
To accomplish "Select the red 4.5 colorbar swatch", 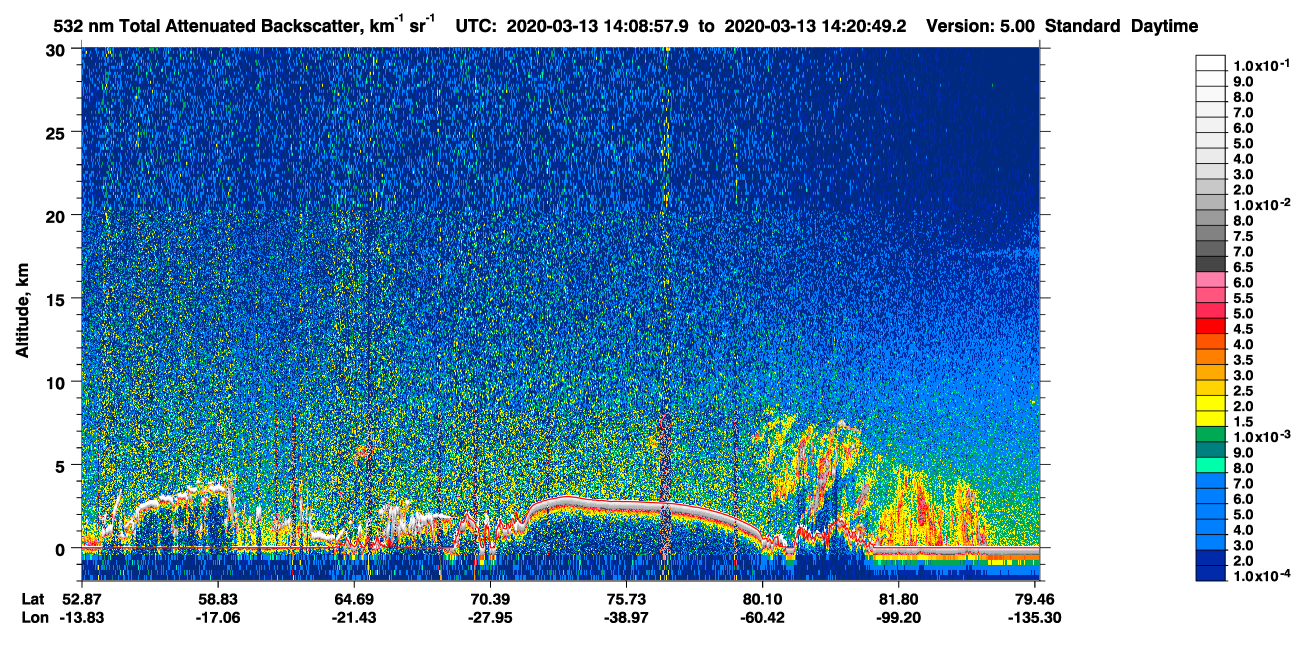I will 1211,328.
